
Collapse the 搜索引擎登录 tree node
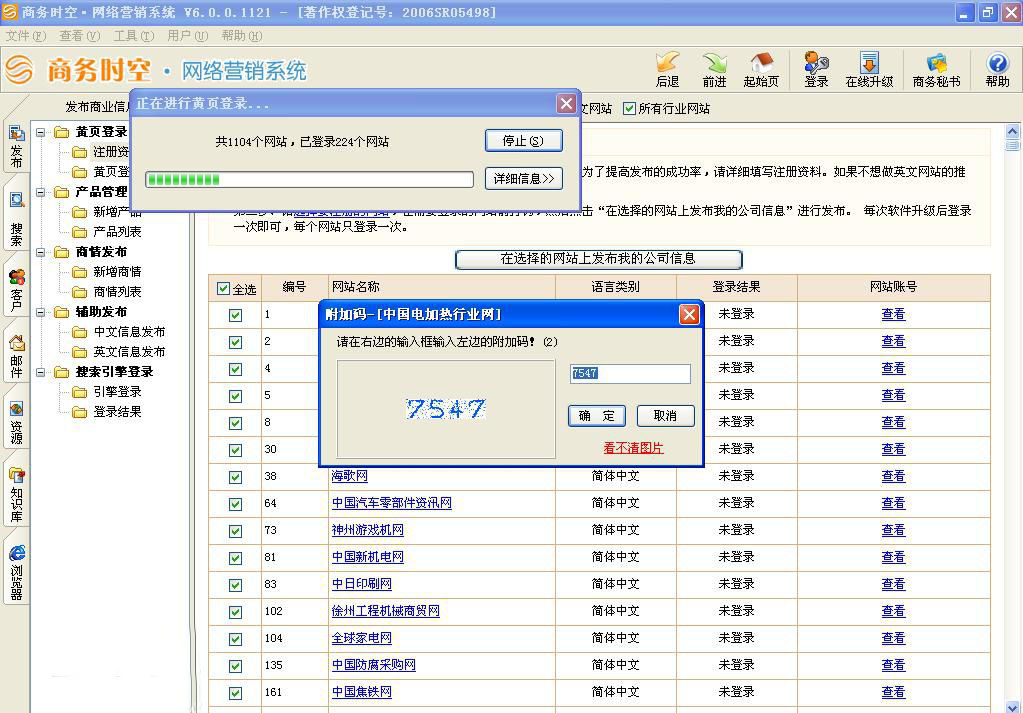42,372
